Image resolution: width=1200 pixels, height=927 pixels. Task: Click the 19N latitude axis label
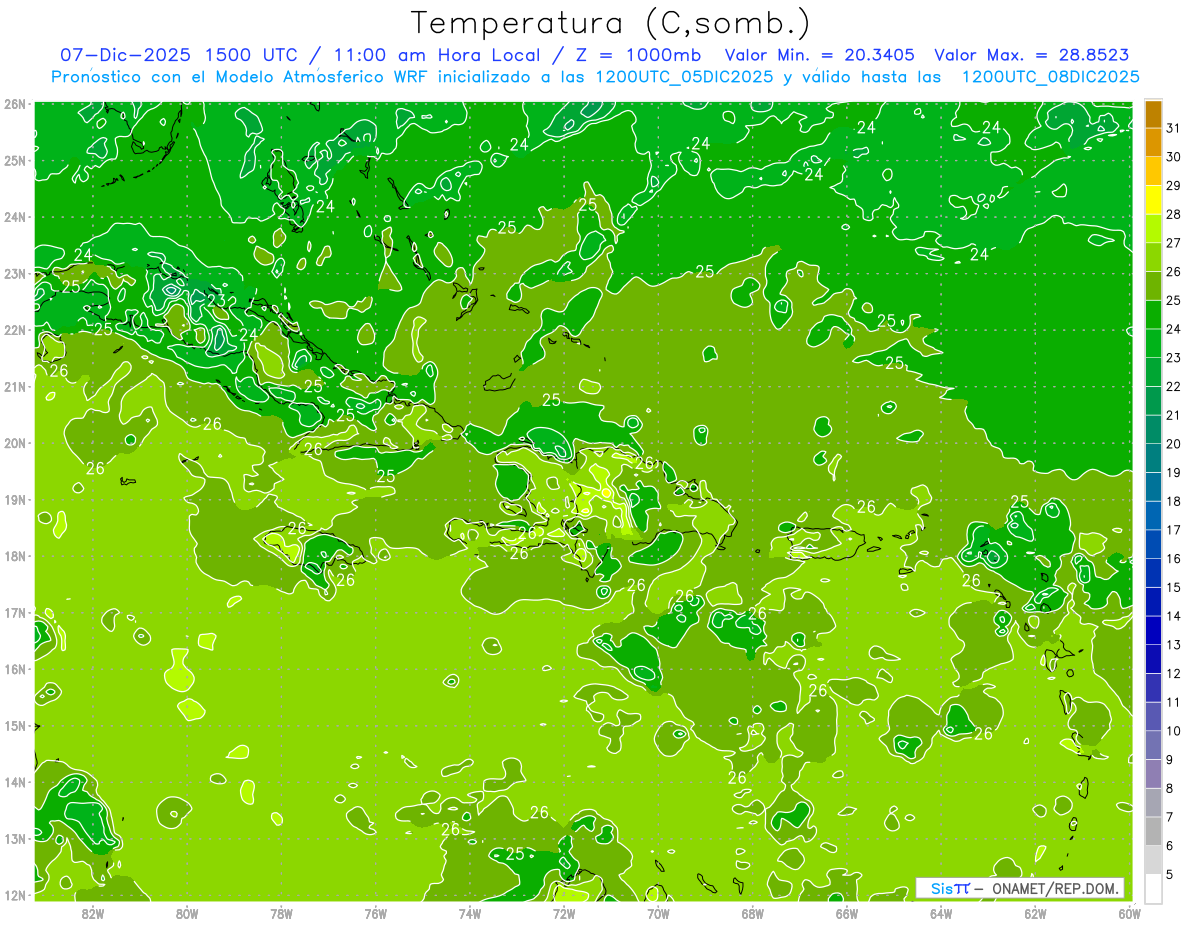click(15, 499)
